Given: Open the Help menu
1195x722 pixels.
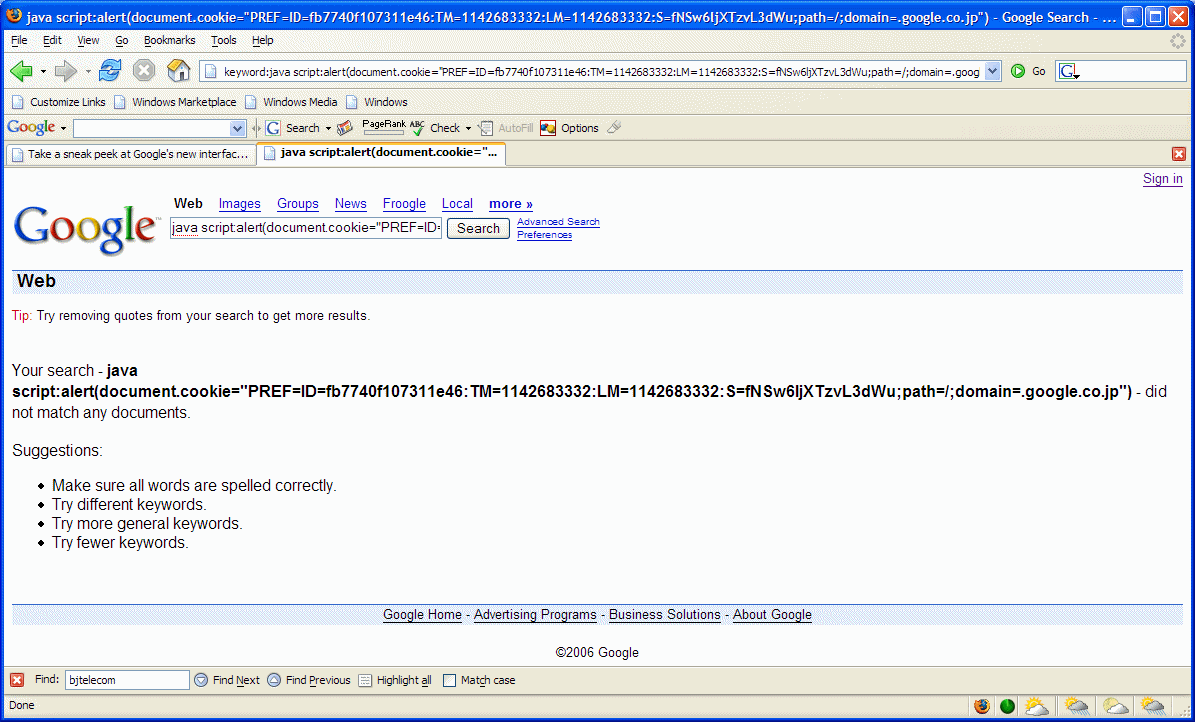Looking at the screenshot, I should [262, 40].
